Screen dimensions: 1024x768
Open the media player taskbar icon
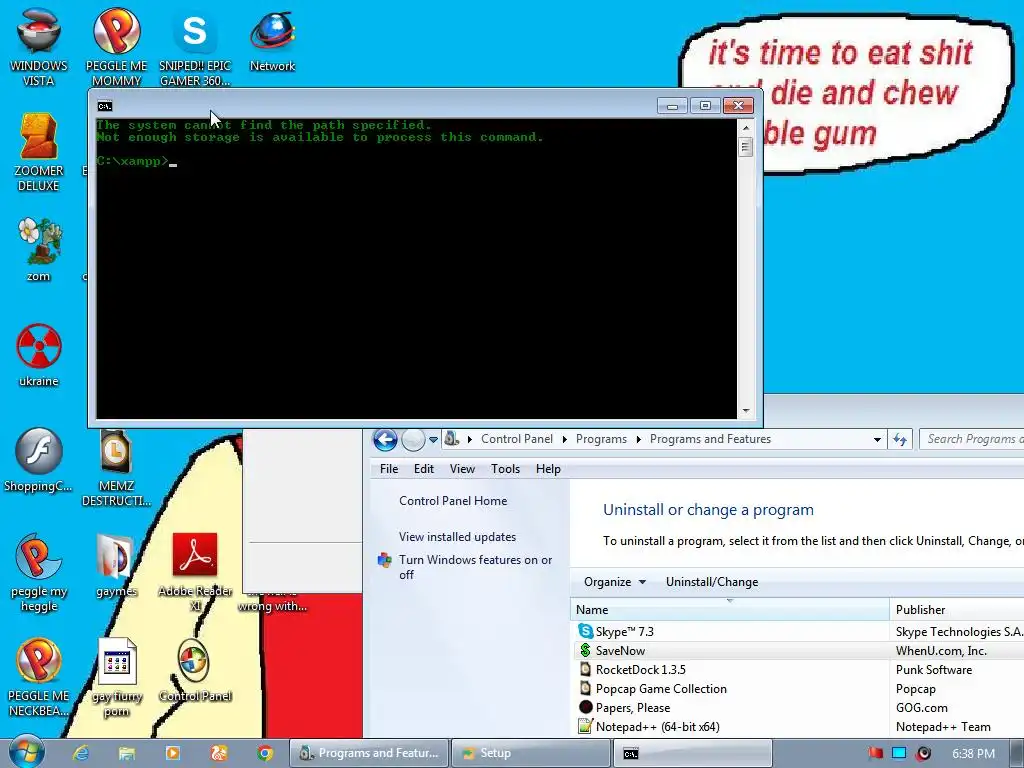pos(172,753)
